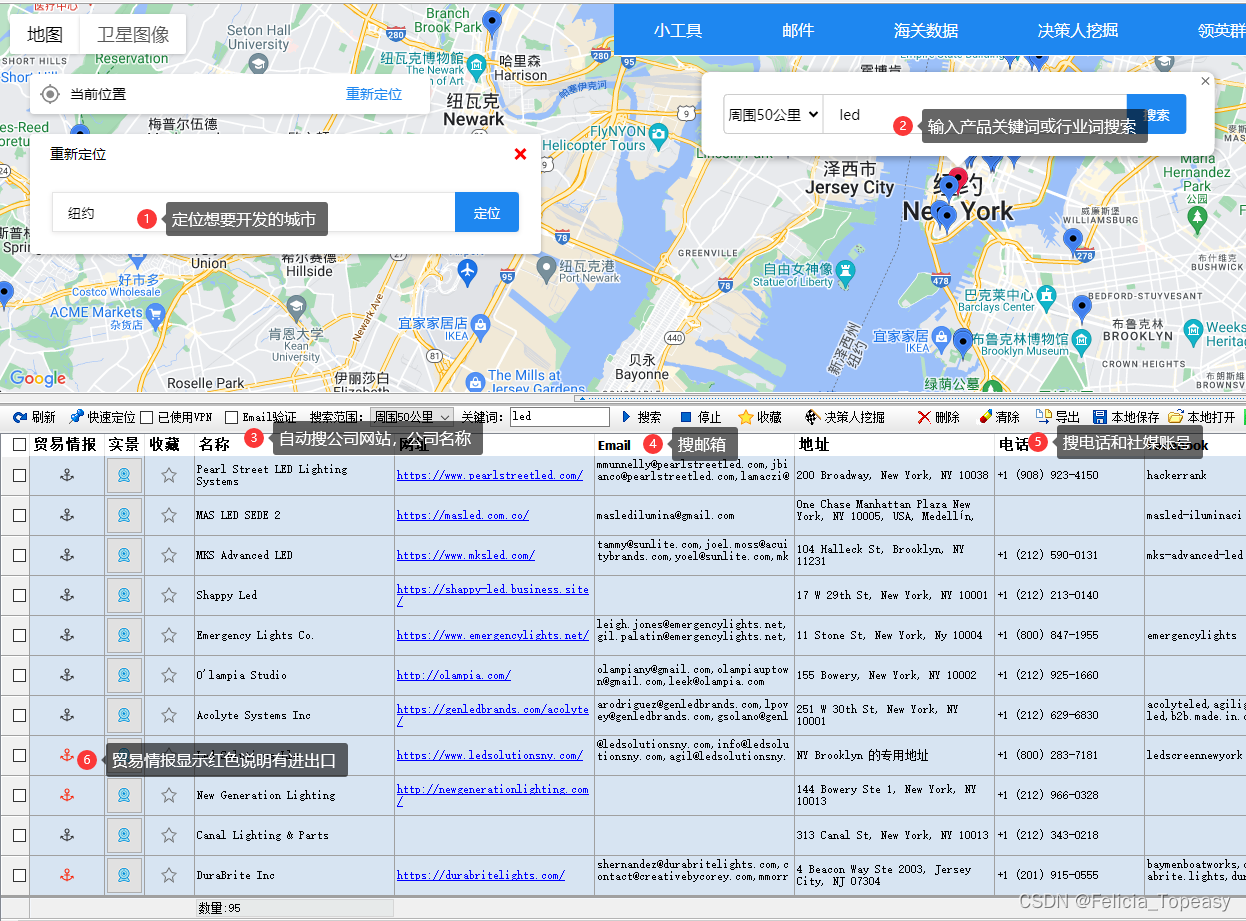The width and height of the screenshot is (1246, 921).
Task: Click the 删除 delete red X
Action: point(938,417)
